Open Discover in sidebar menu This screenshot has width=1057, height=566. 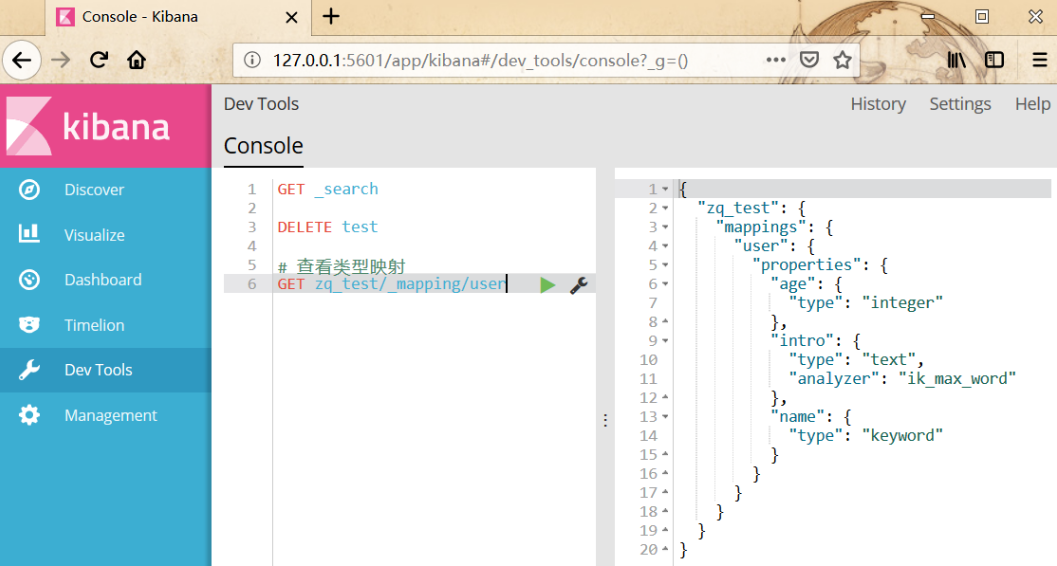click(94, 190)
